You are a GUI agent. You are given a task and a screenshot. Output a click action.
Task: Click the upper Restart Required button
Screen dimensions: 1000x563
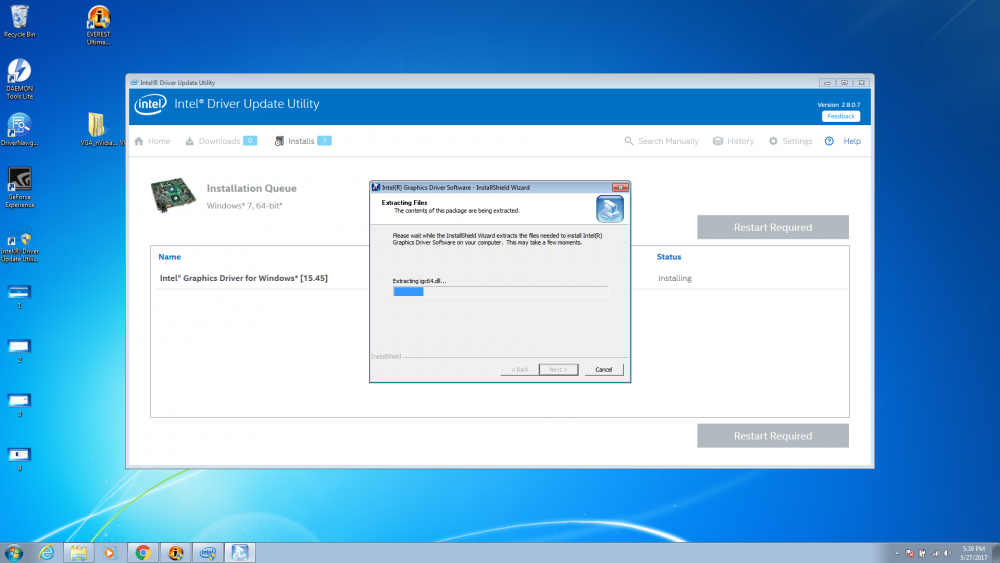772,227
